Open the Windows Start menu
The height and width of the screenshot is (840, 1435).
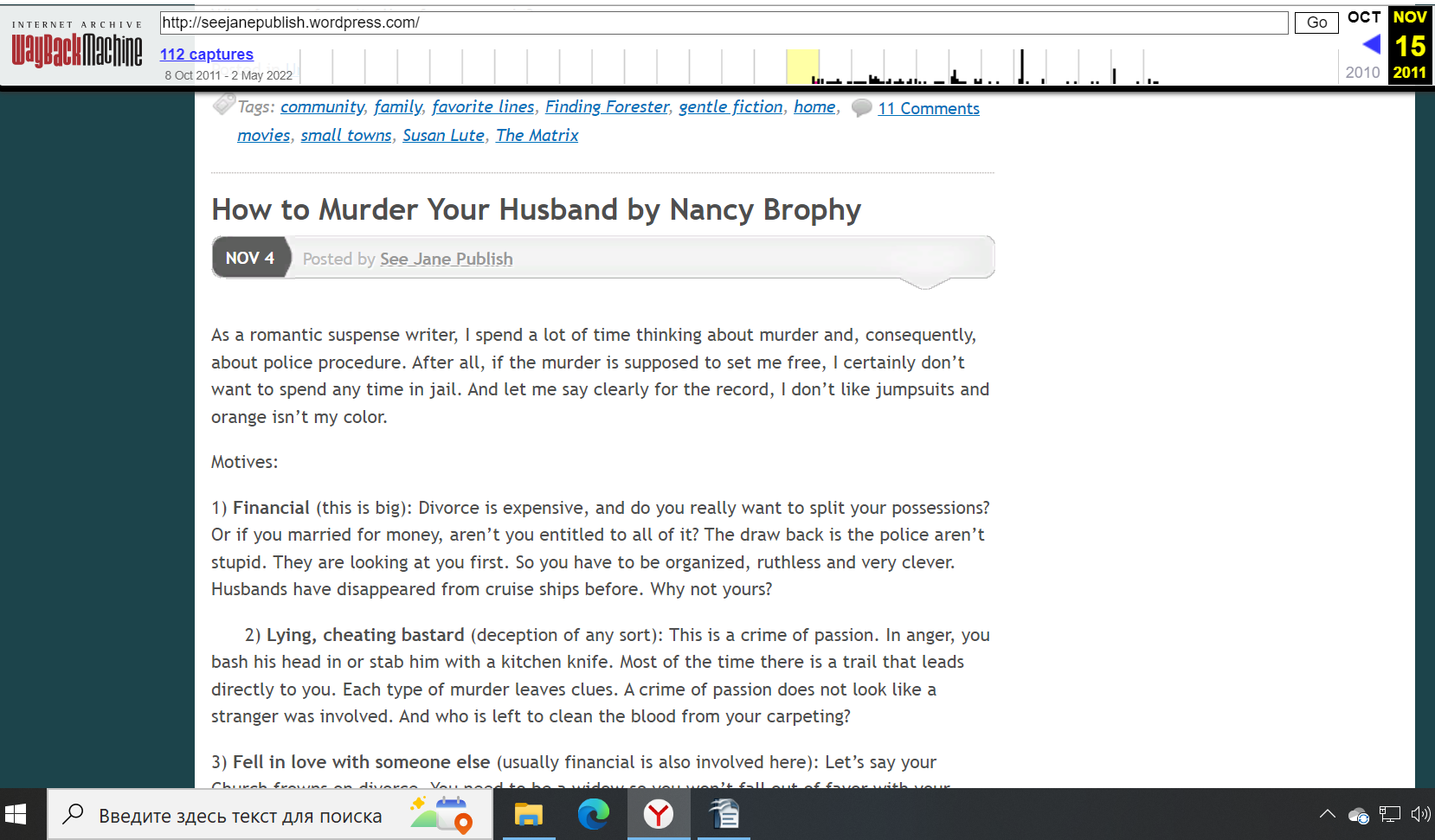[16, 815]
